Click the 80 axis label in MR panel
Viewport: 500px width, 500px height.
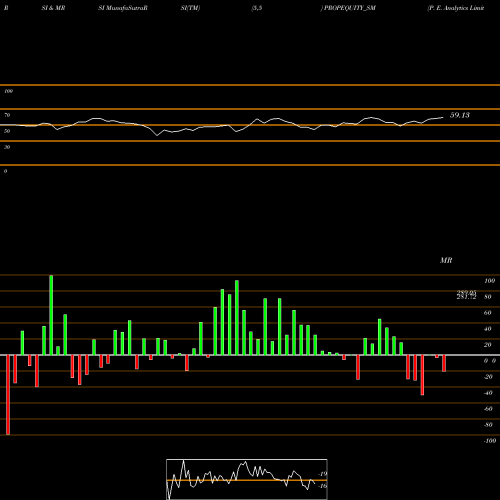(x=488, y=297)
